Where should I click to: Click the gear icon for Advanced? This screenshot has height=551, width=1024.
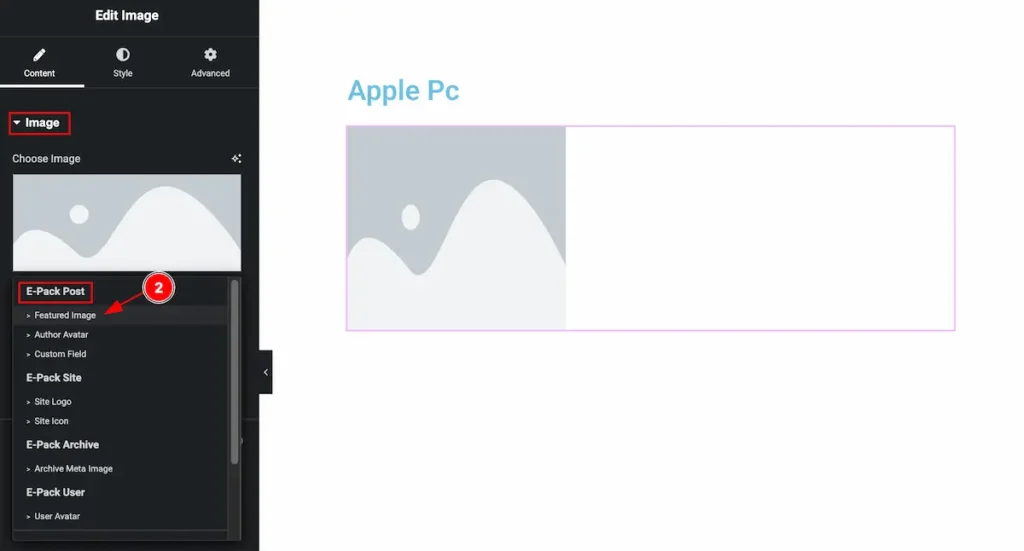click(210, 55)
